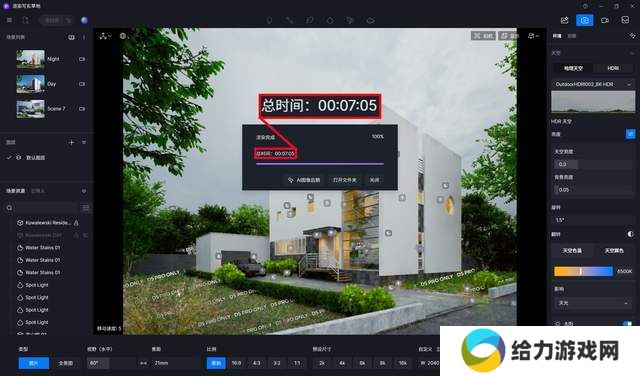Choose the 16:9 aspect ratio

pyautogui.click(x=237, y=363)
